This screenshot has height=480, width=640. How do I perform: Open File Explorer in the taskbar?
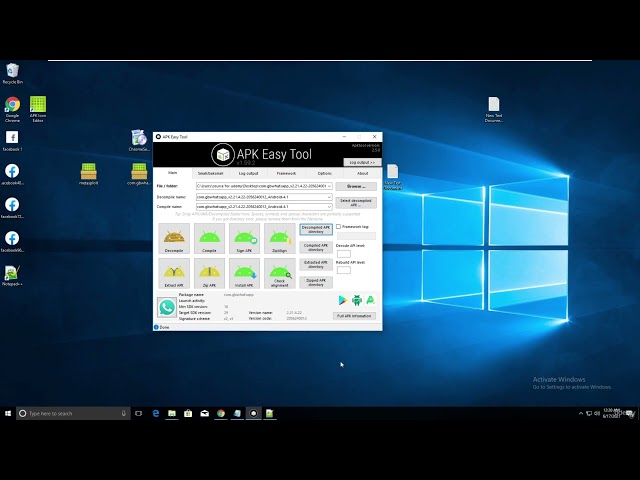coord(172,413)
